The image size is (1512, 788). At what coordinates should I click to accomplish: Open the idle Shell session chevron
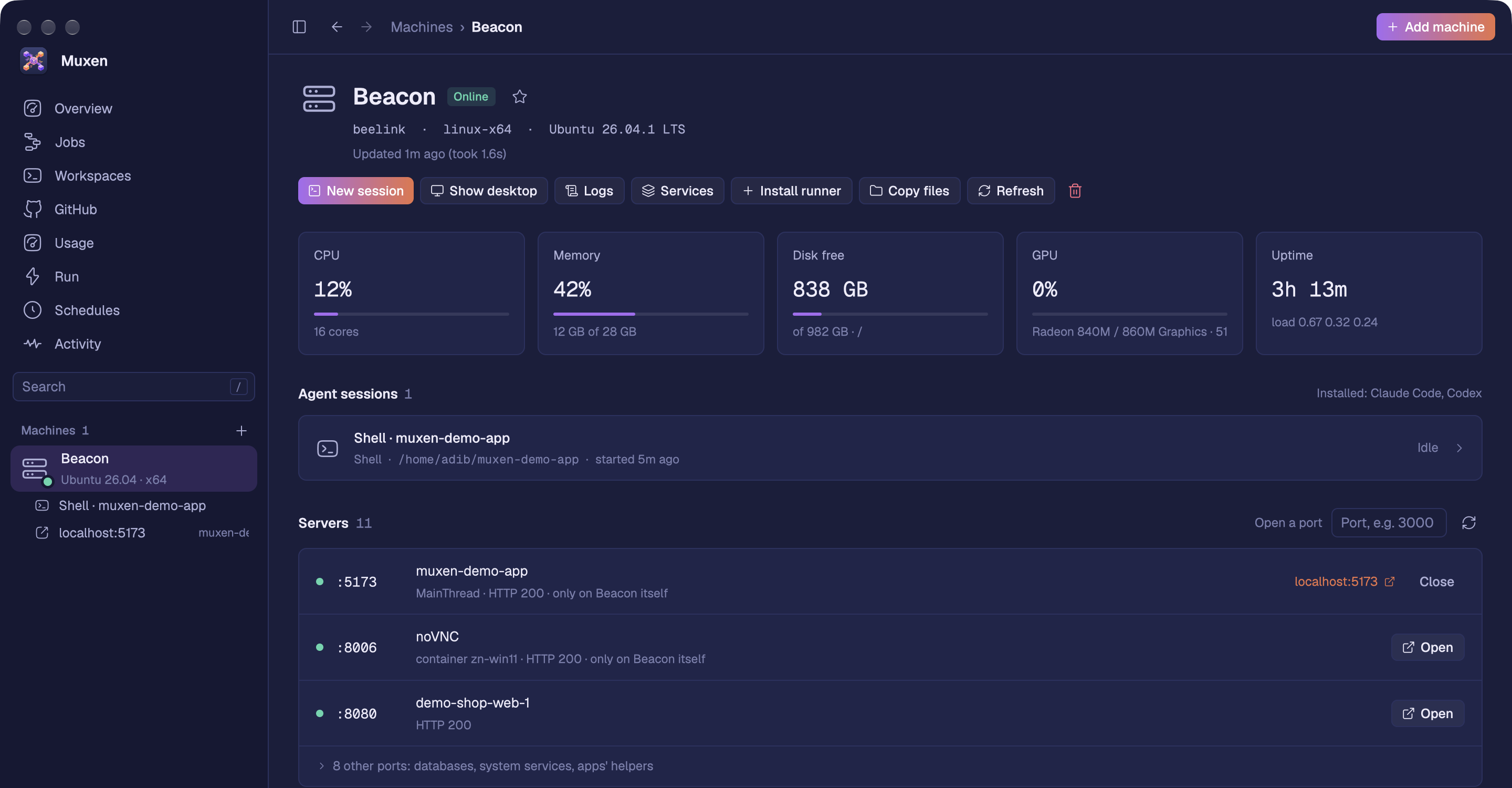click(x=1459, y=448)
